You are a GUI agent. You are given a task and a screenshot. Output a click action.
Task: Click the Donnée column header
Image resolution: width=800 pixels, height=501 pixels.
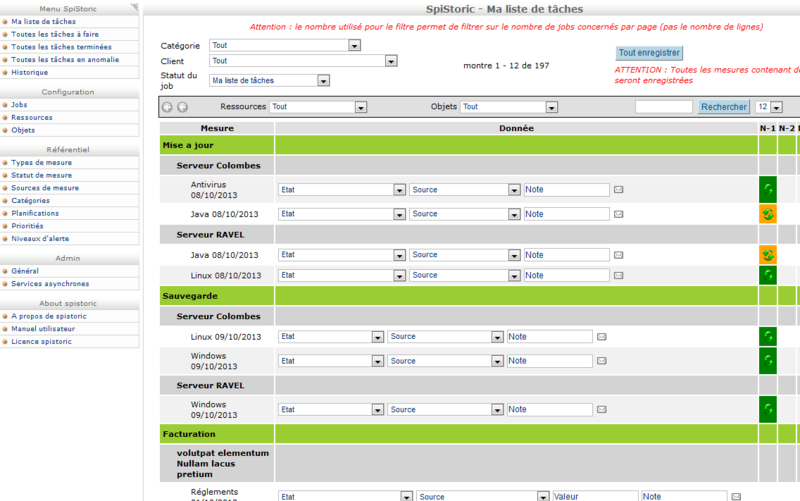(x=516, y=129)
